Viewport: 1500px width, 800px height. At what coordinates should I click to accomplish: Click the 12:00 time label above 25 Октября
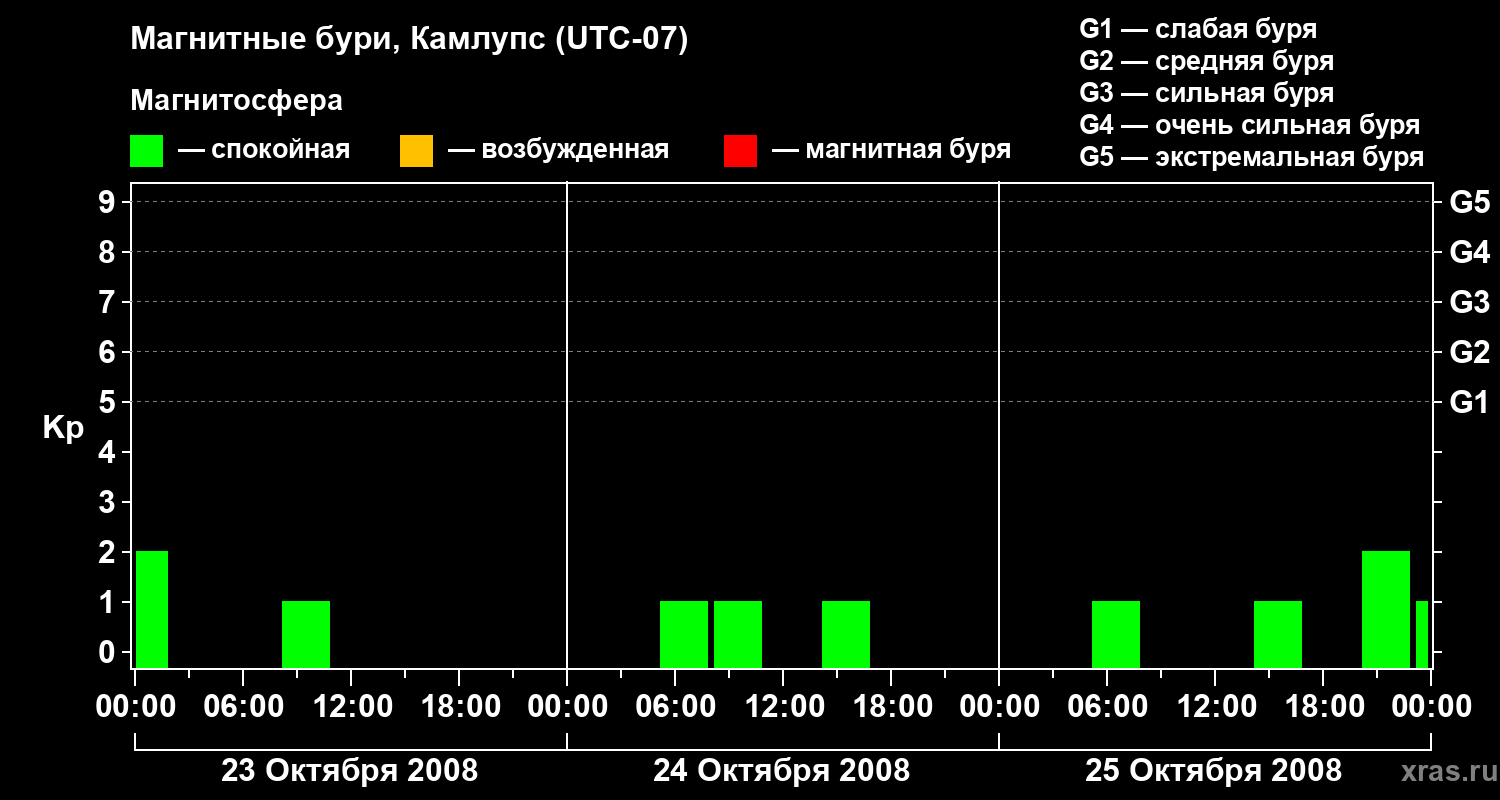1215,706
